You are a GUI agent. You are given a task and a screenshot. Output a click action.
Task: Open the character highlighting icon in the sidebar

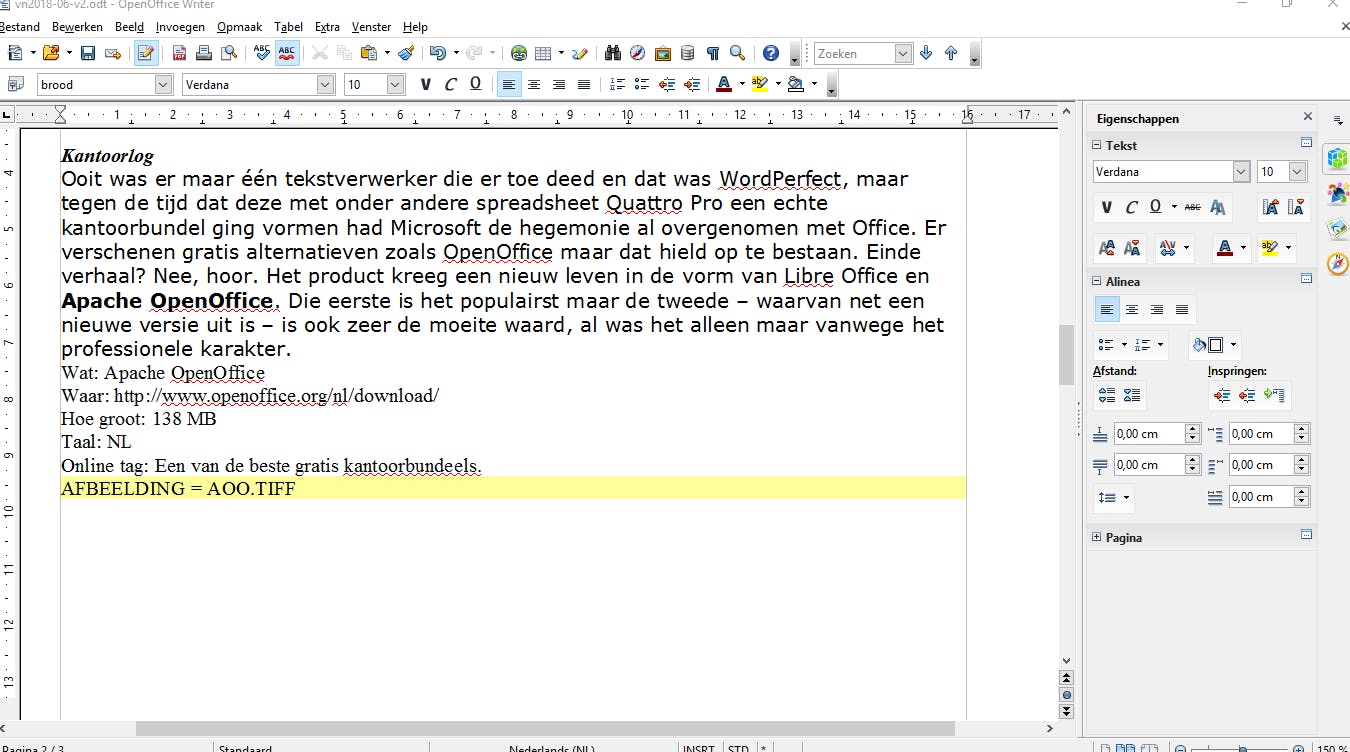1269,247
